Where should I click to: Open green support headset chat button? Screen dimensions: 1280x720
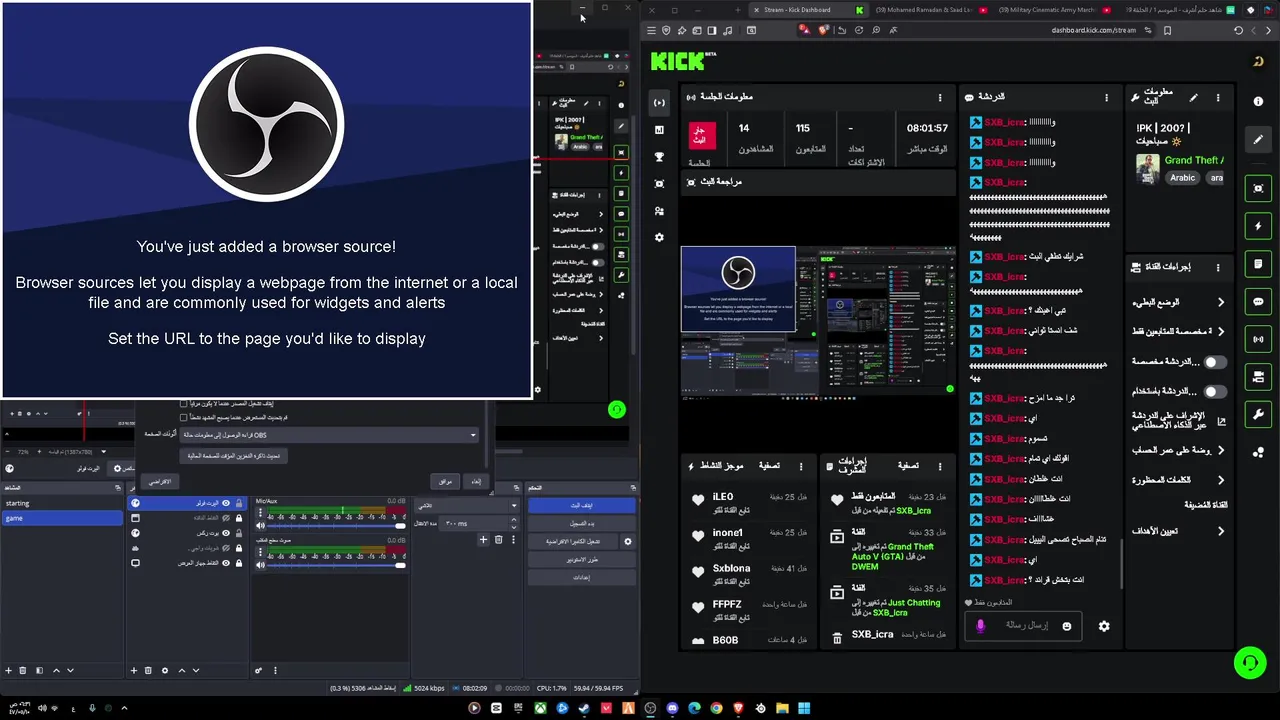(x=1250, y=662)
